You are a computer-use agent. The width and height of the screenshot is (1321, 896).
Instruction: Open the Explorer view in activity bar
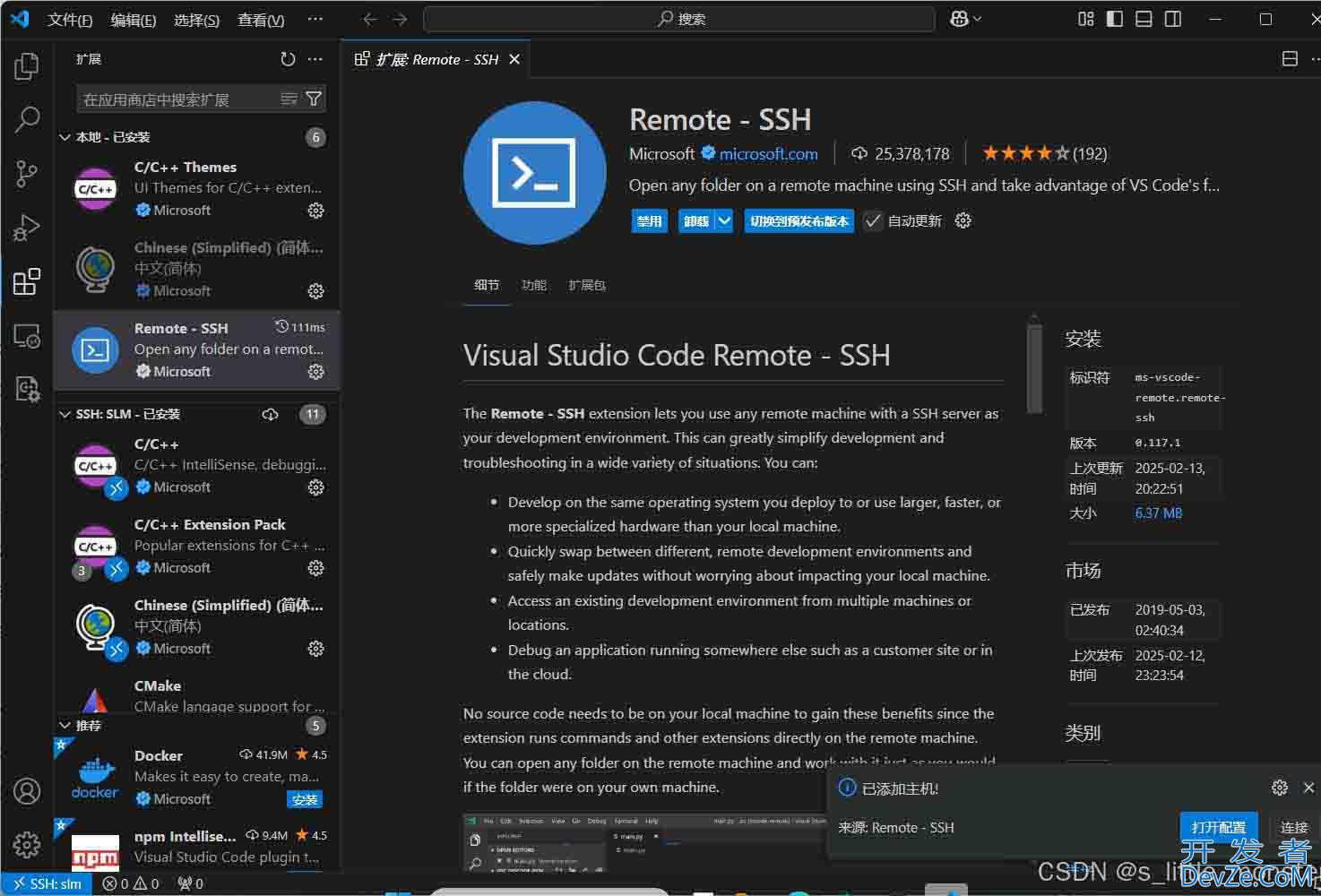[x=27, y=66]
